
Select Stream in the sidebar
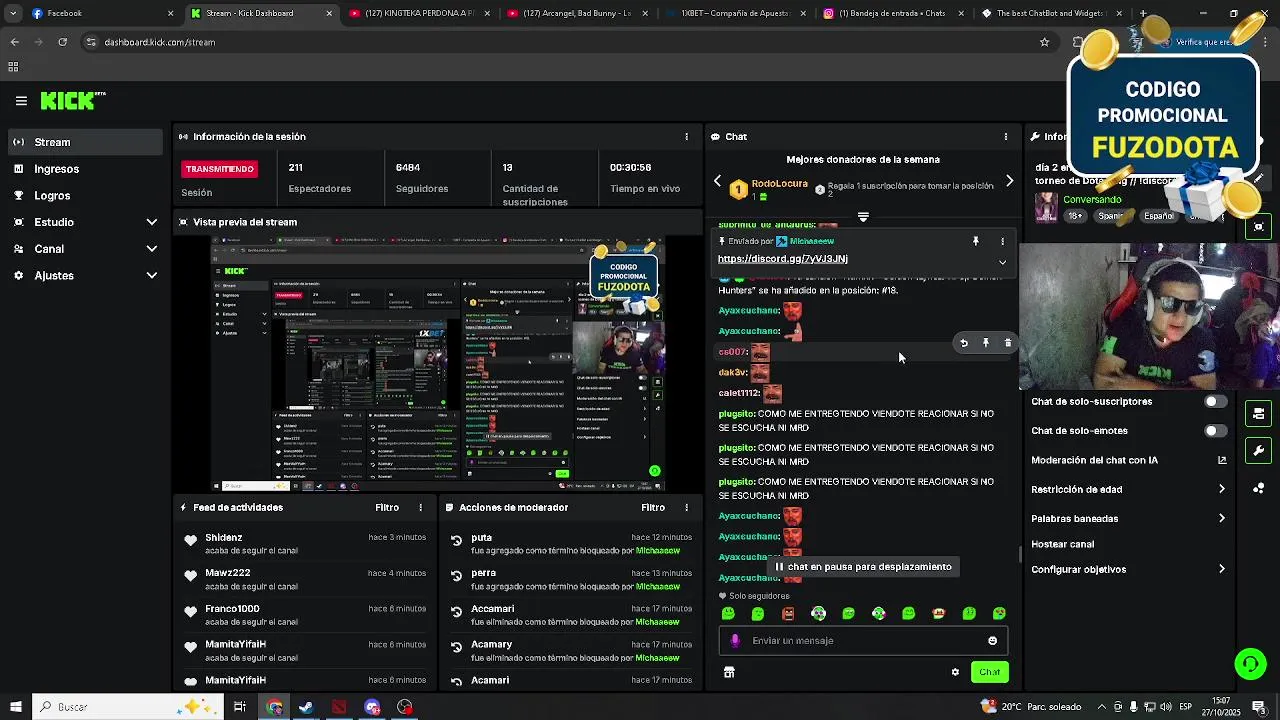[x=85, y=142]
